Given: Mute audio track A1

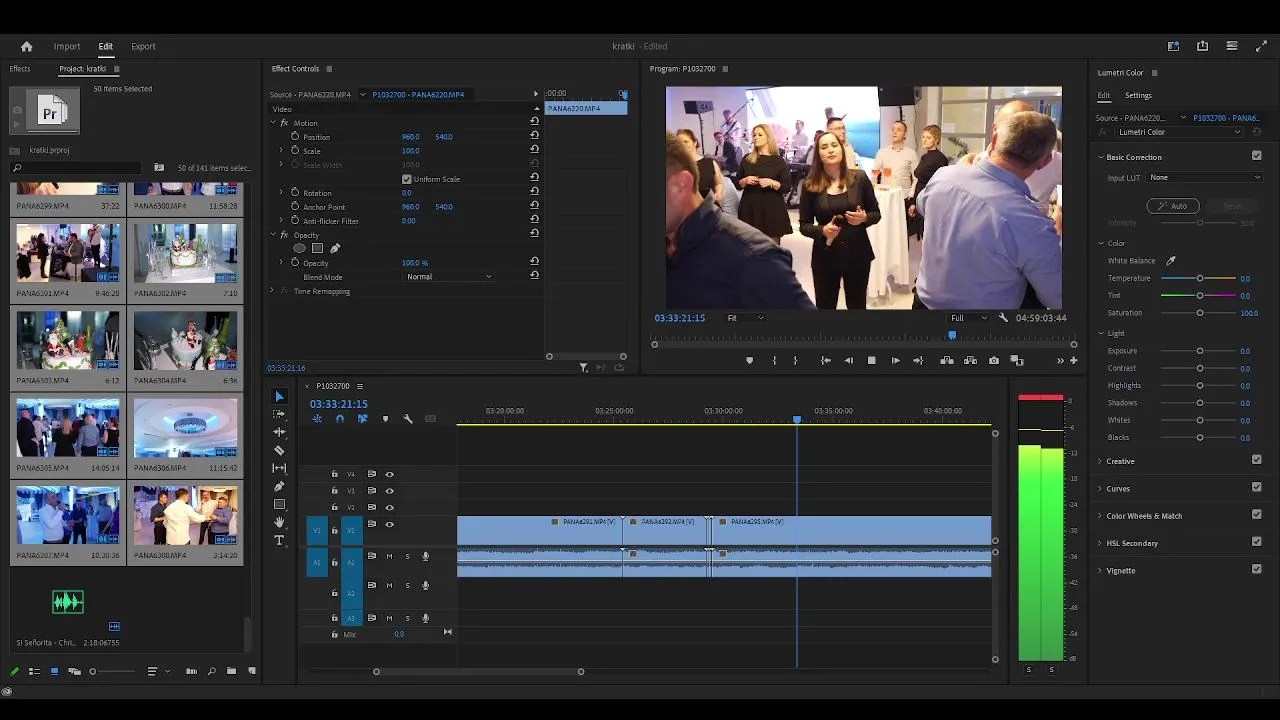Looking at the screenshot, I should point(389,556).
